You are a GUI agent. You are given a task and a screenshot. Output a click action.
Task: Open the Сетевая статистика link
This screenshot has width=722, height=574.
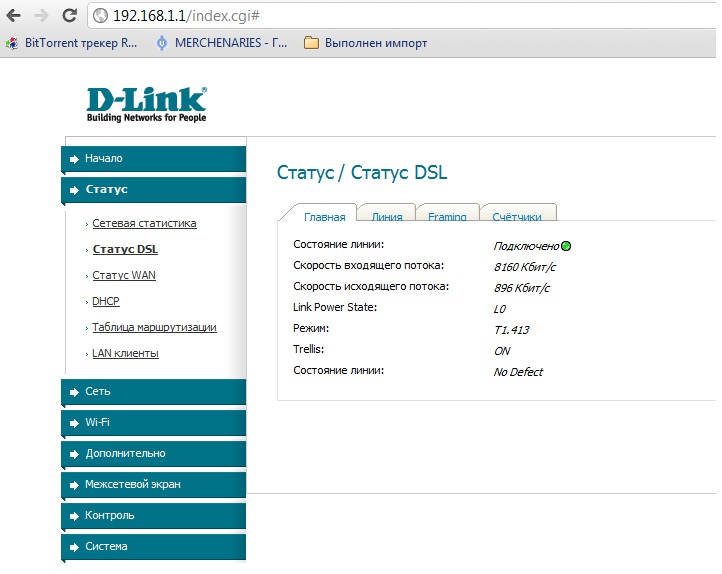pos(144,223)
